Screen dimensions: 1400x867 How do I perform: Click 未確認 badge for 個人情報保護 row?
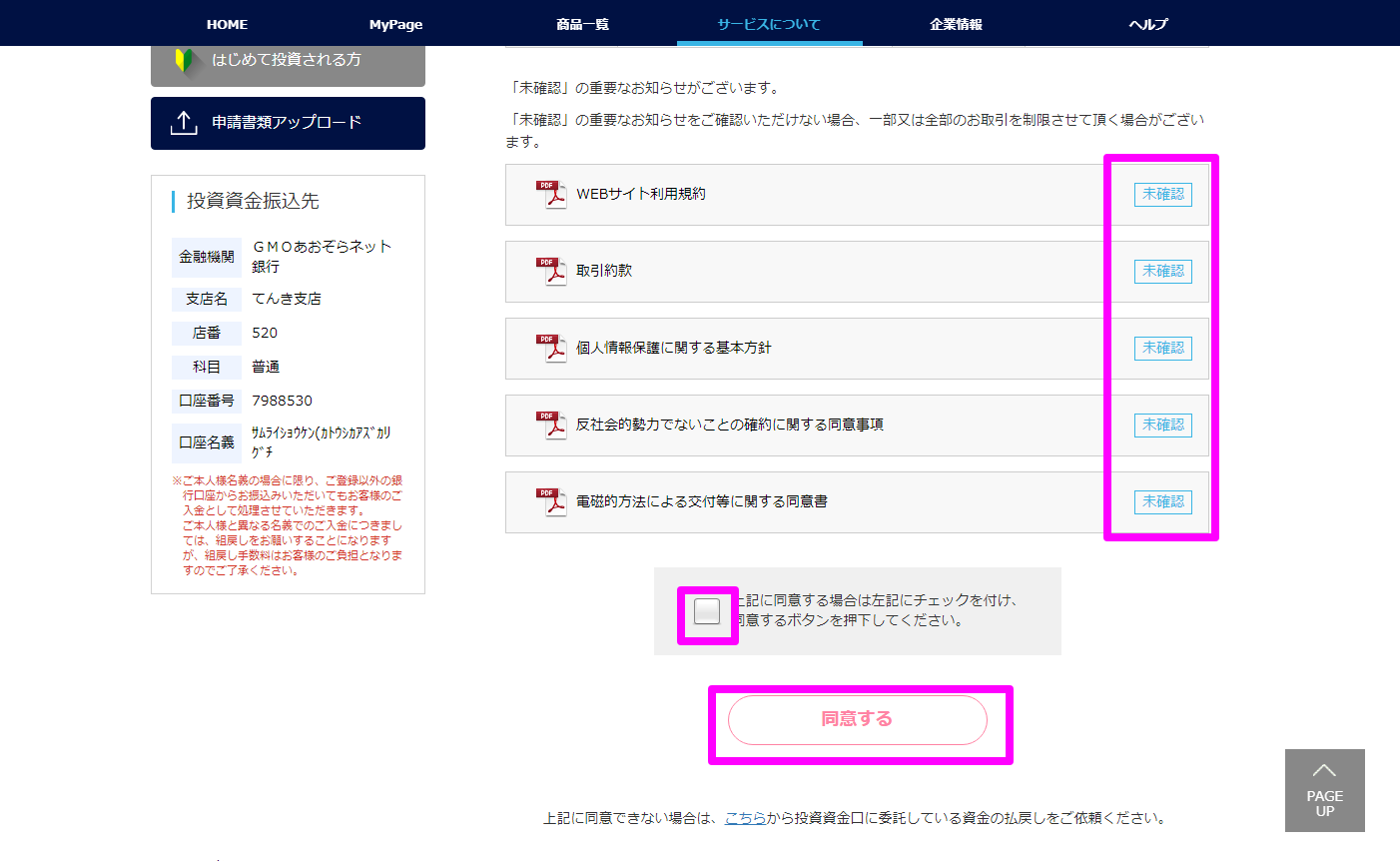click(x=1162, y=349)
